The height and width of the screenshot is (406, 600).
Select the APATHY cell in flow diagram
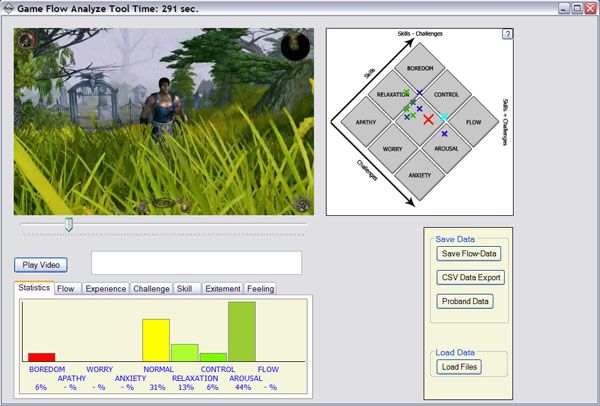click(x=366, y=122)
